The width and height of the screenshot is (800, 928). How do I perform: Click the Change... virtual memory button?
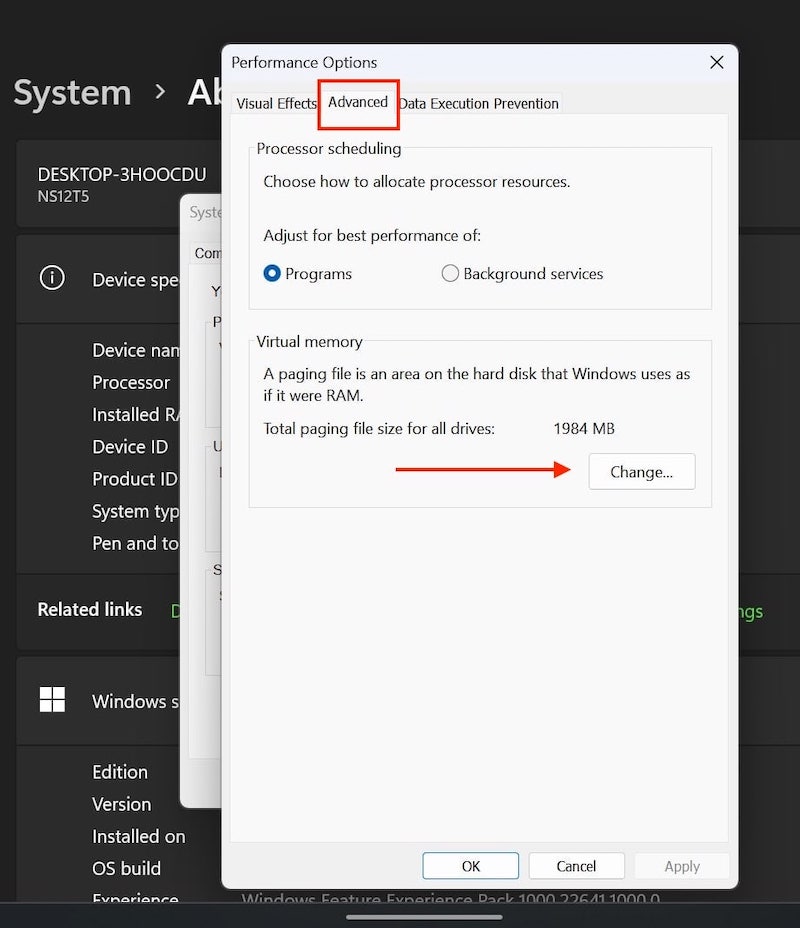[x=641, y=472]
